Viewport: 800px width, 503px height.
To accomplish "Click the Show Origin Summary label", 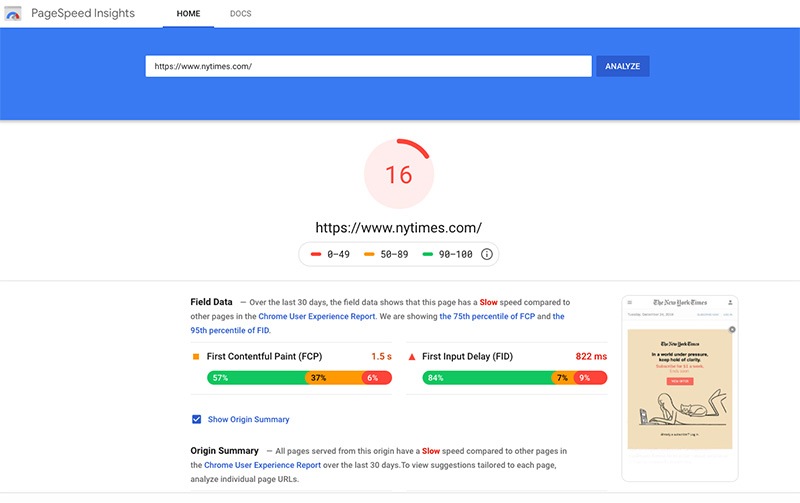I will (248, 419).
